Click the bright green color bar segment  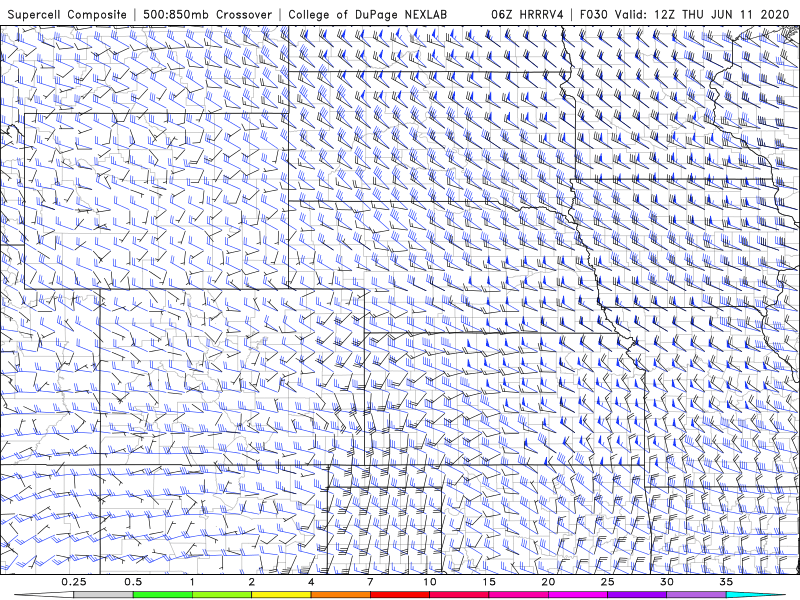[163, 595]
